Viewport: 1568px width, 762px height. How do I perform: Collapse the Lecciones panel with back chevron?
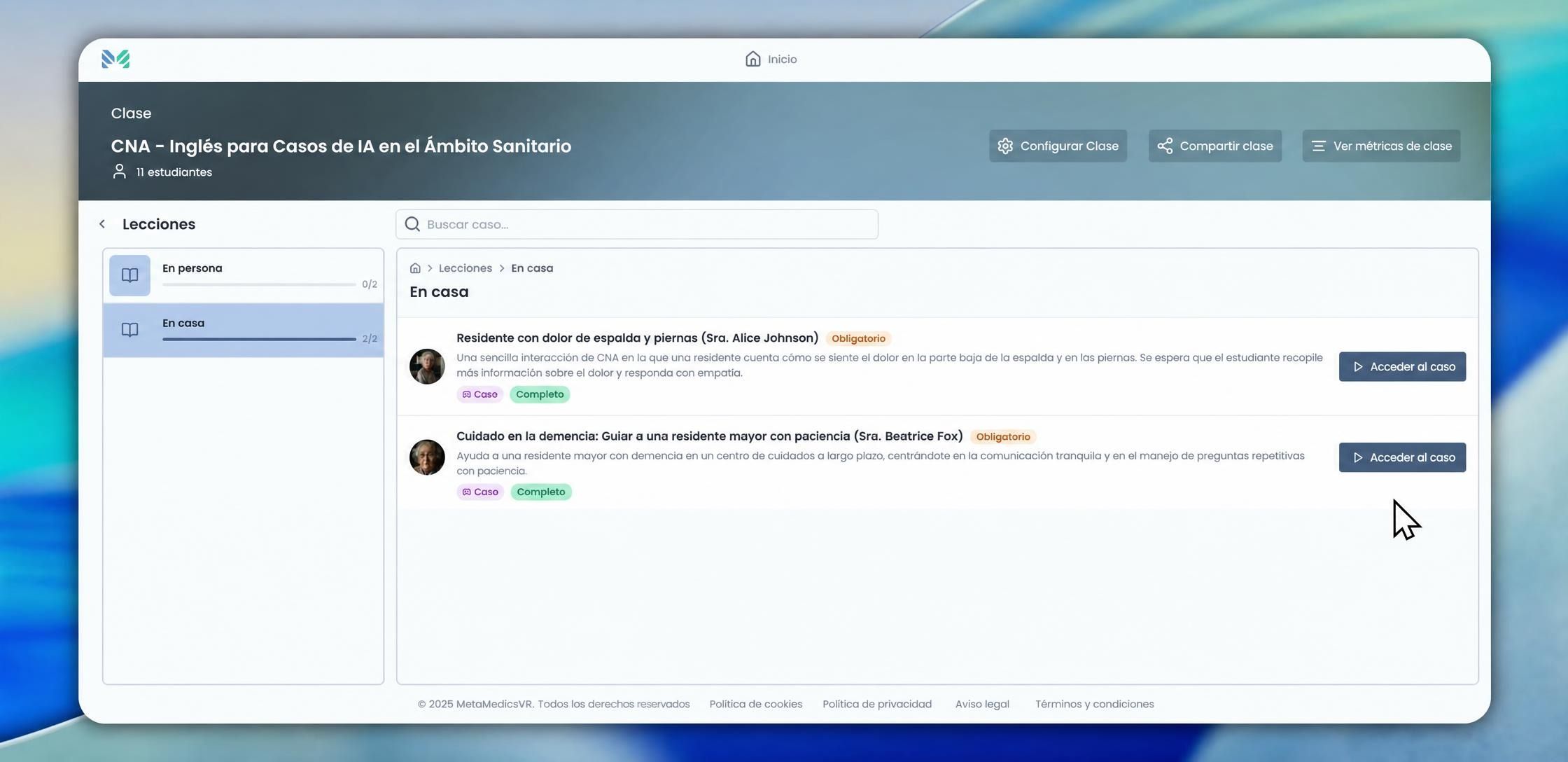(102, 224)
